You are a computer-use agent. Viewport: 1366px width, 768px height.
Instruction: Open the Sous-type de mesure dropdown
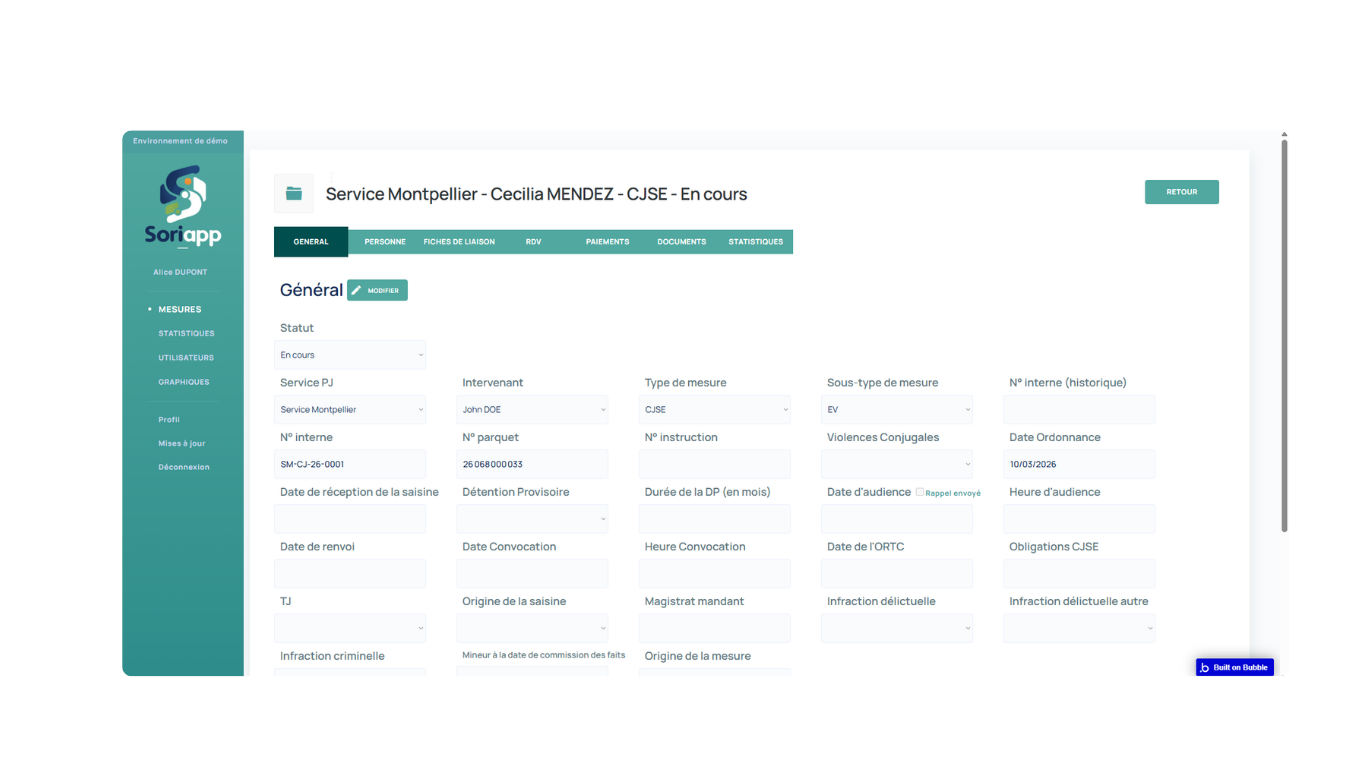[x=897, y=409]
